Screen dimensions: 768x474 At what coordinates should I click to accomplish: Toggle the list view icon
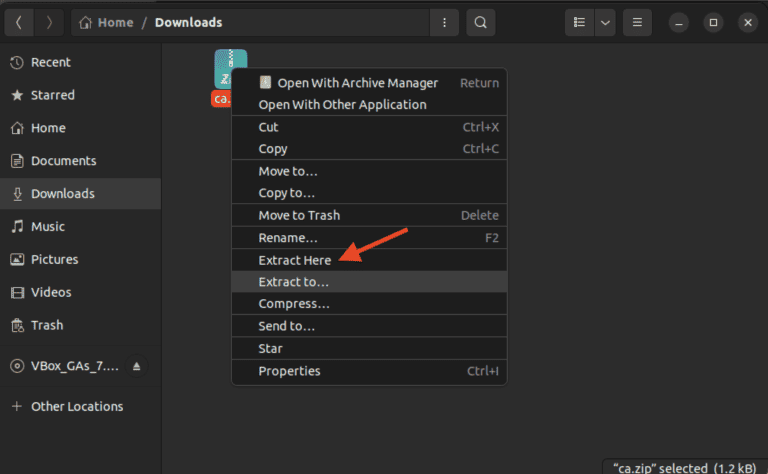coord(577,22)
